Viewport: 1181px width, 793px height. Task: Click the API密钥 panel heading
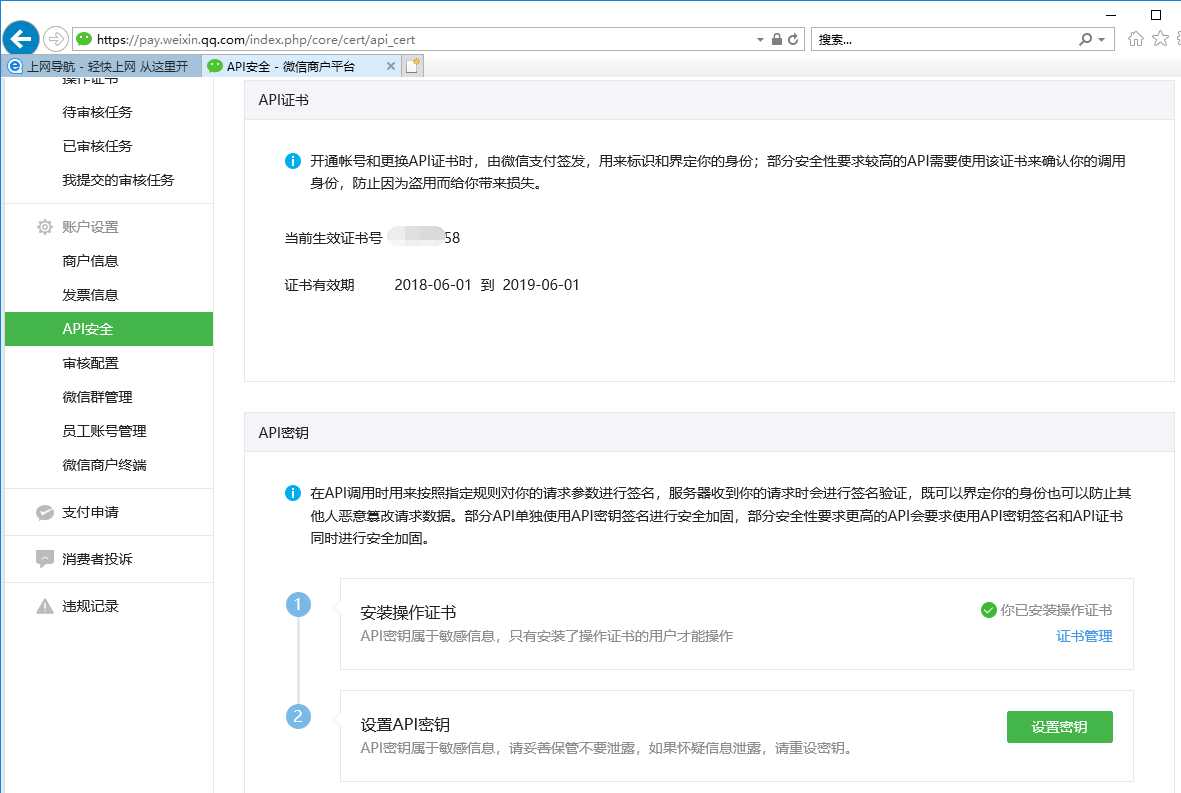pyautogui.click(x=283, y=433)
